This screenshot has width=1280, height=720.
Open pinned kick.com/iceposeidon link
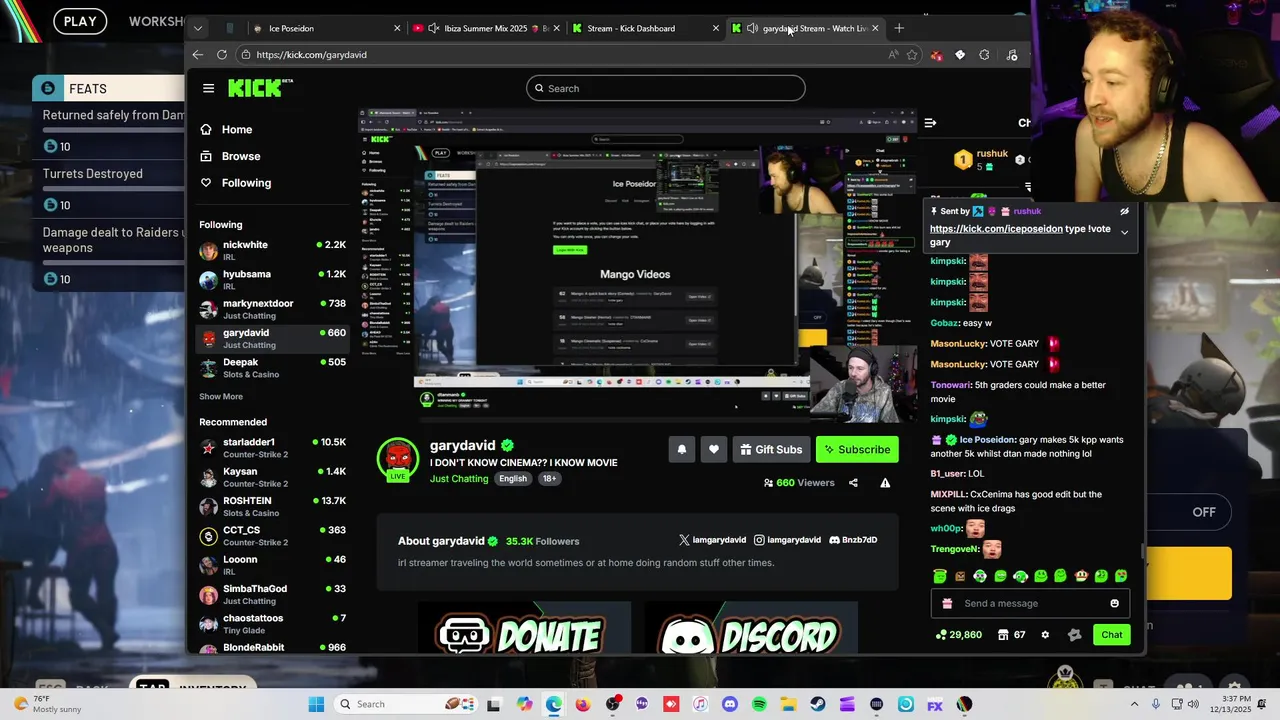[996, 229]
